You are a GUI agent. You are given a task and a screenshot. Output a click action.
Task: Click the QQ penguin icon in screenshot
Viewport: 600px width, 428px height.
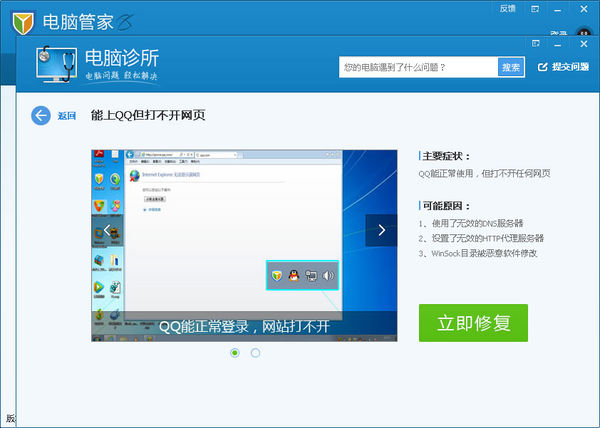point(293,275)
